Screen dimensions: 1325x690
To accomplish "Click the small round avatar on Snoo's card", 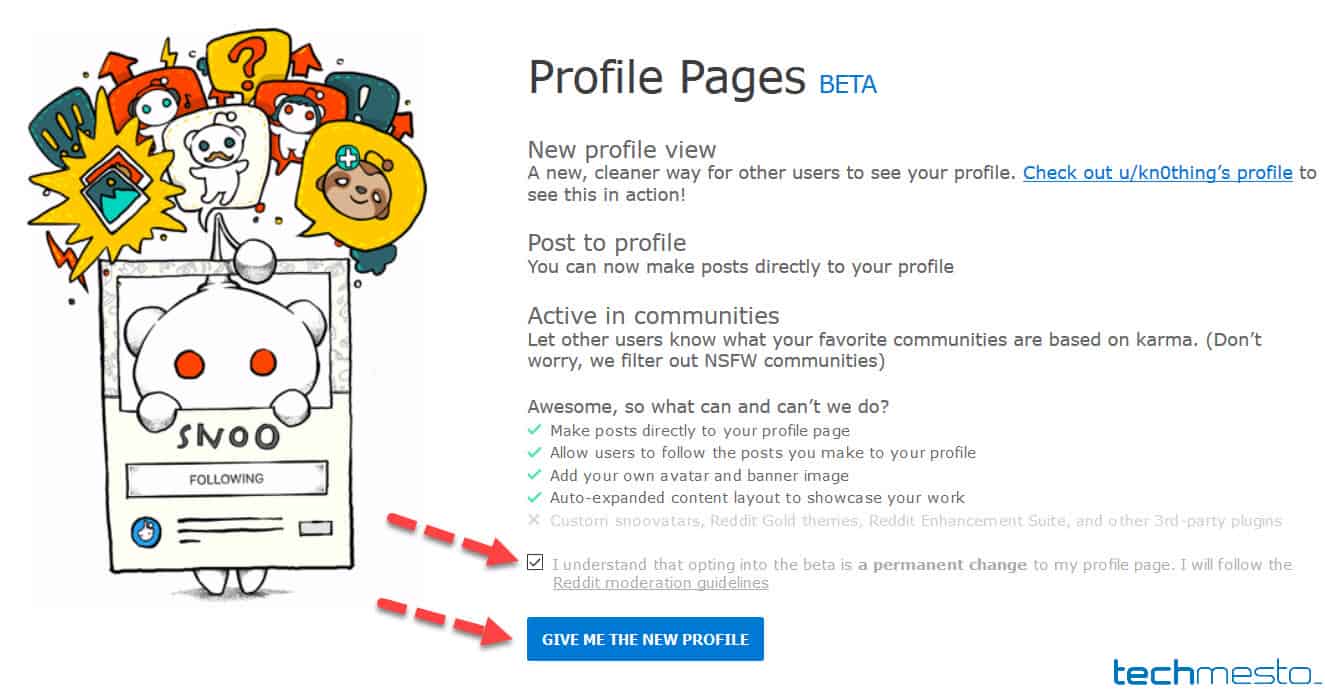I will pos(148,531).
